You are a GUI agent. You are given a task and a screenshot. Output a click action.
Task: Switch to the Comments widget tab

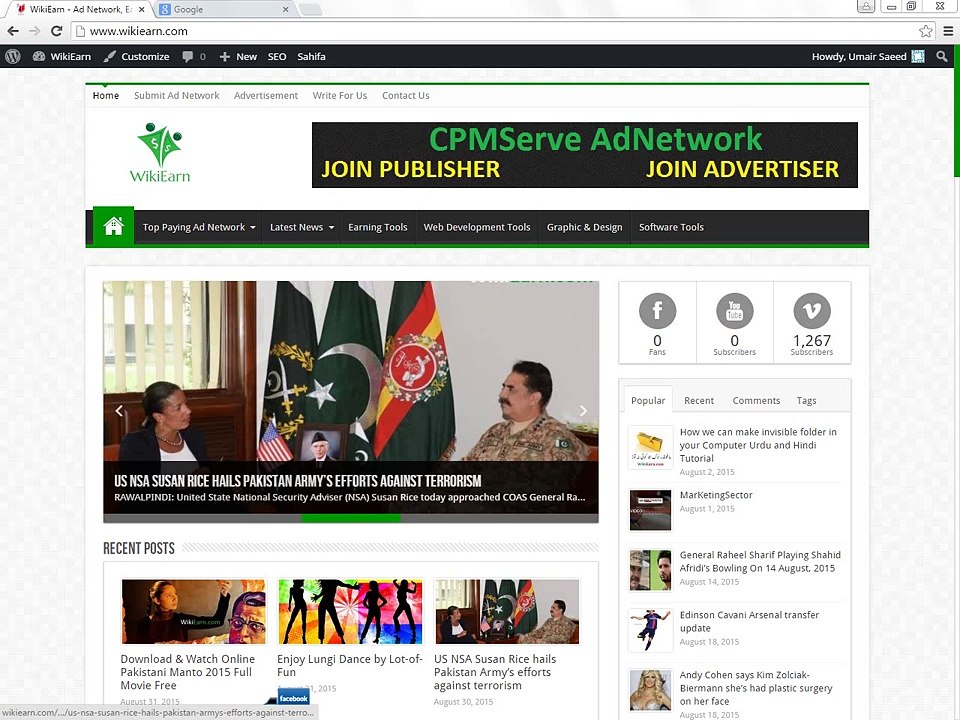(x=756, y=400)
